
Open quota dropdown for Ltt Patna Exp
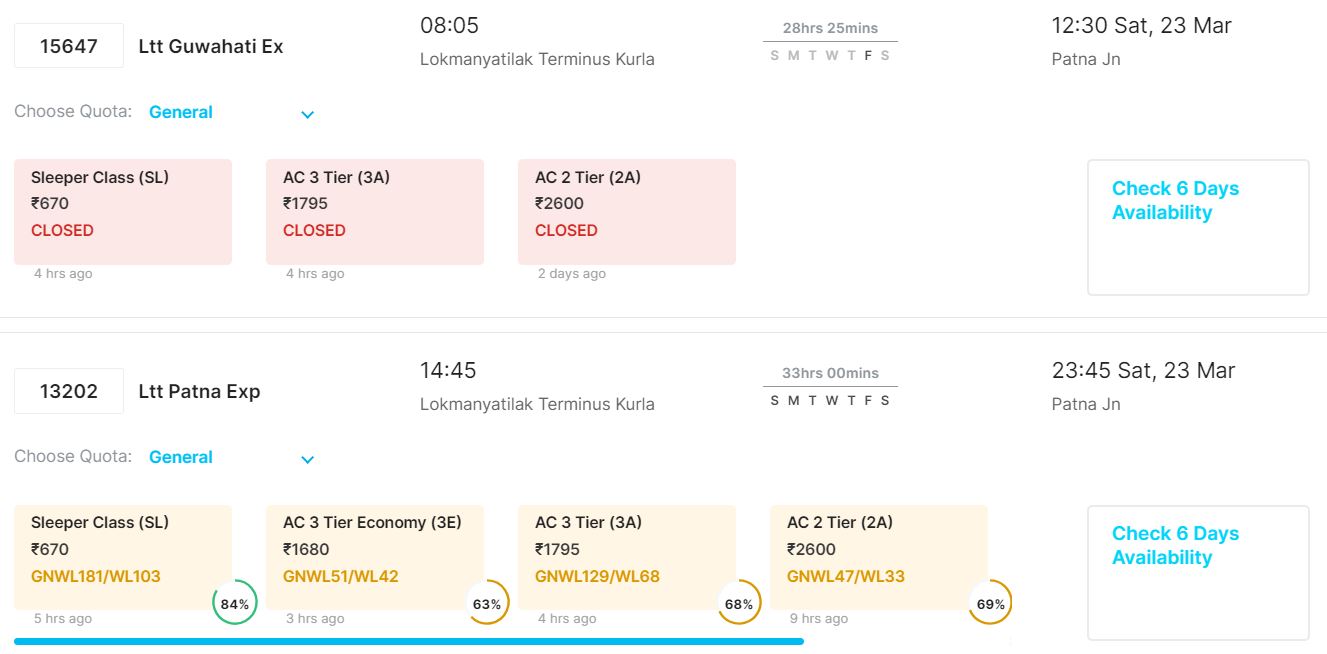(x=230, y=458)
